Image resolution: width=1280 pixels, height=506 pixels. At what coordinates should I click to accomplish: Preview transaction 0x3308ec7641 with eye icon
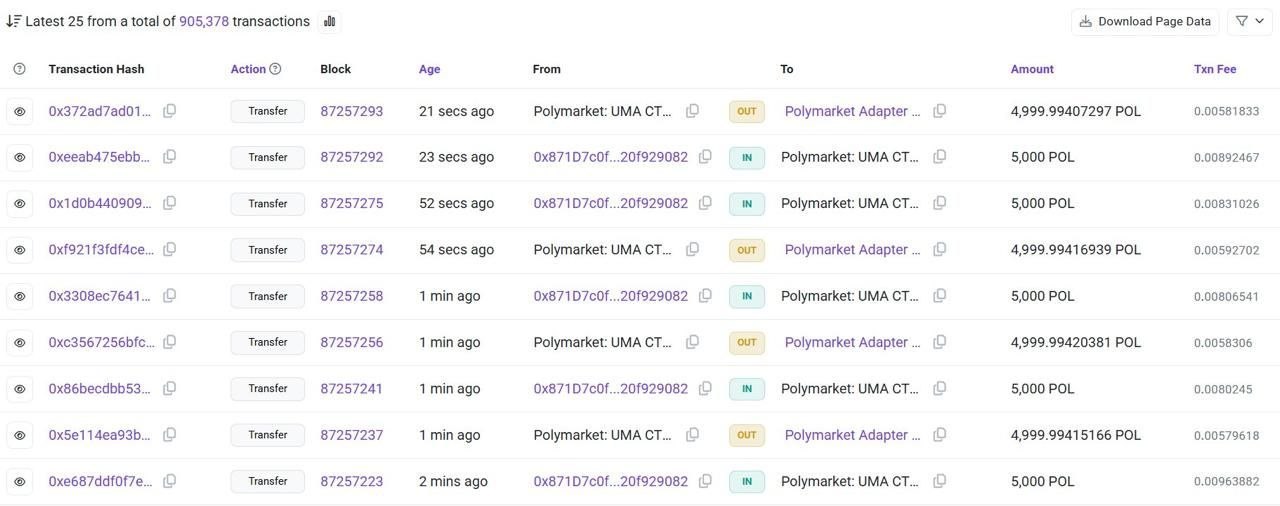coord(19,296)
